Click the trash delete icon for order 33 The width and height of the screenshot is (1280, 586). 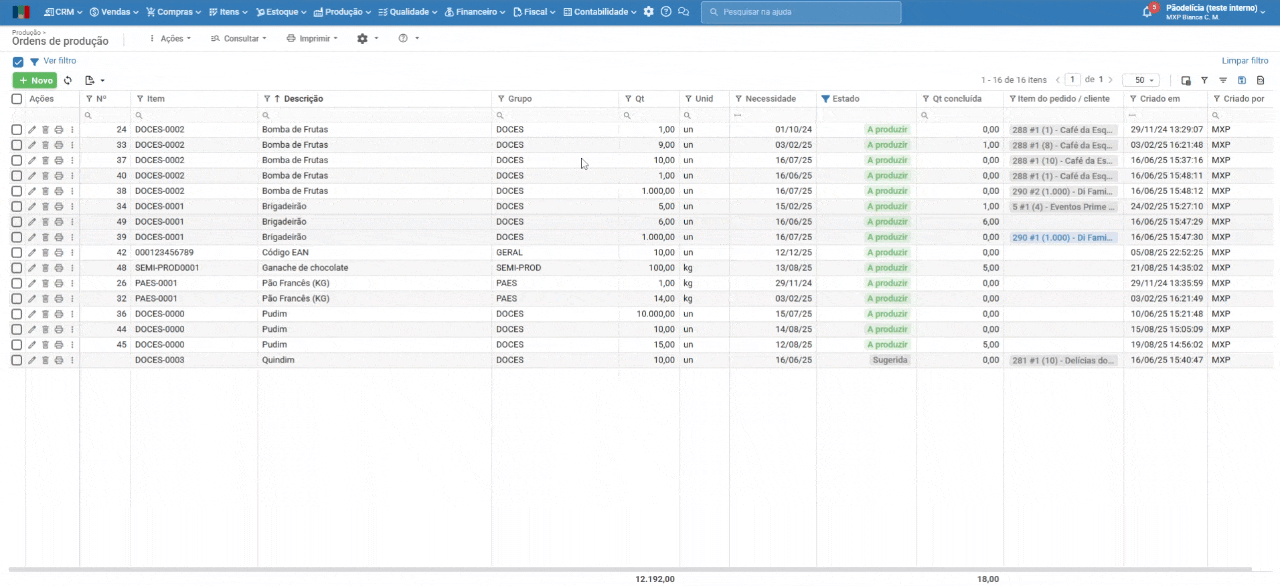coord(45,145)
